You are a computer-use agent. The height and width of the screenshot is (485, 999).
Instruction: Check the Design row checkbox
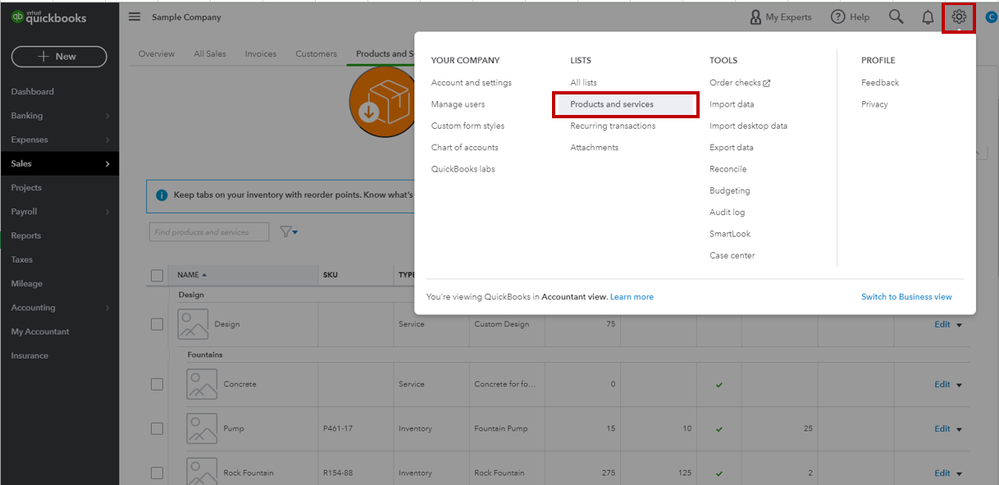click(157, 324)
